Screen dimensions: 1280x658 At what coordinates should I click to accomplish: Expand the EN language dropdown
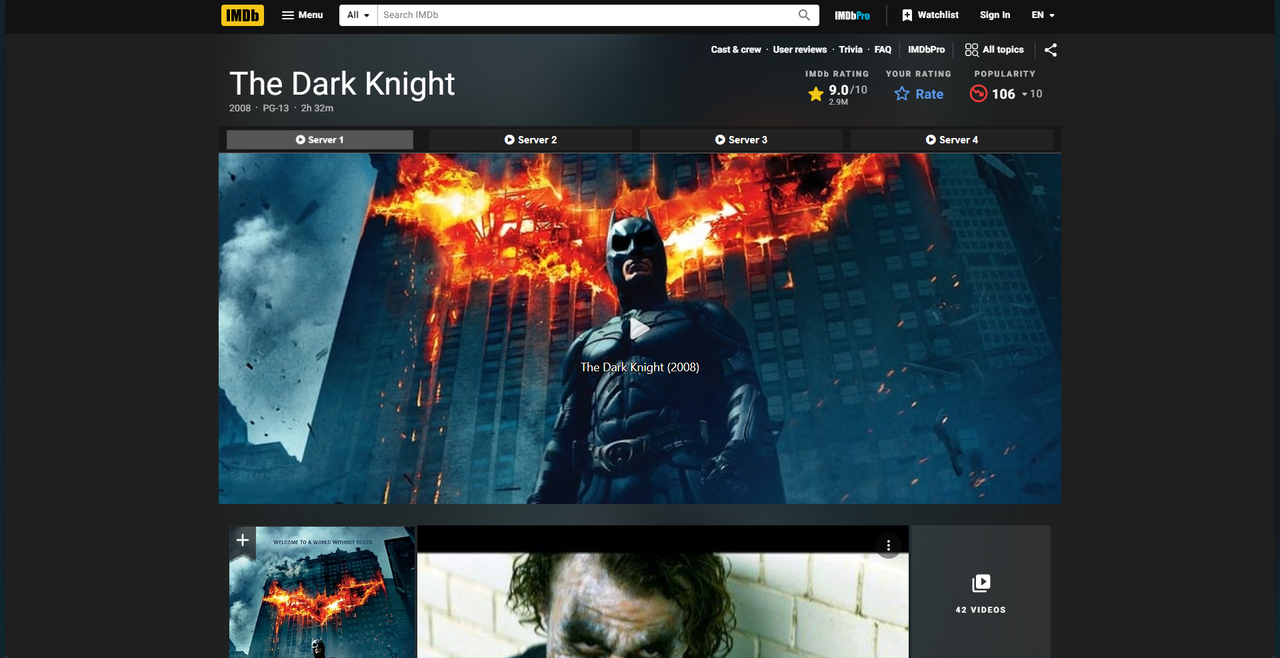[1043, 15]
